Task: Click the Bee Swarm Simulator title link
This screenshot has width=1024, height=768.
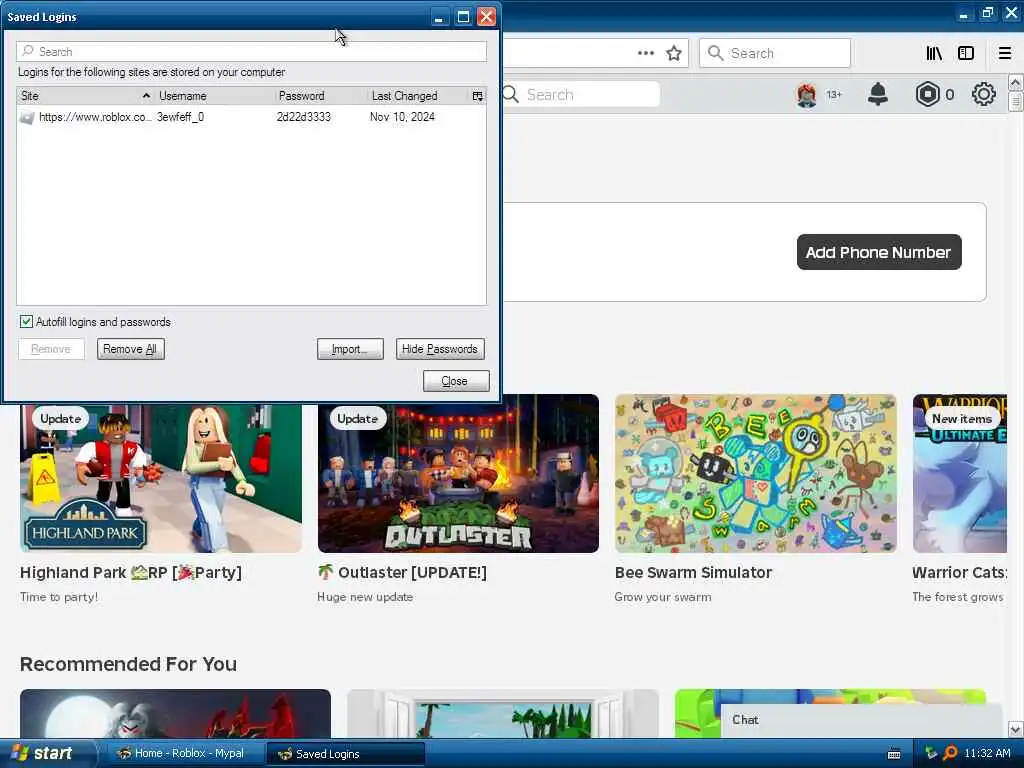Action: pos(693,573)
